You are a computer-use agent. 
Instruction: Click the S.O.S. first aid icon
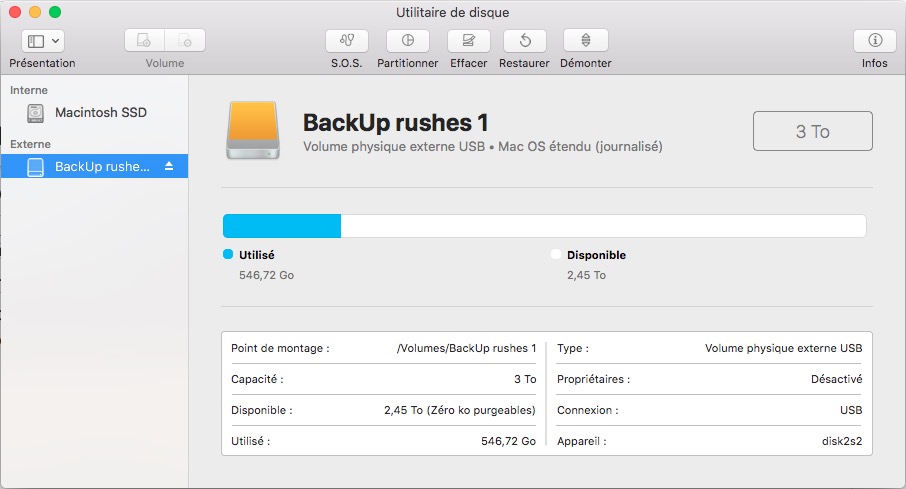(347, 41)
